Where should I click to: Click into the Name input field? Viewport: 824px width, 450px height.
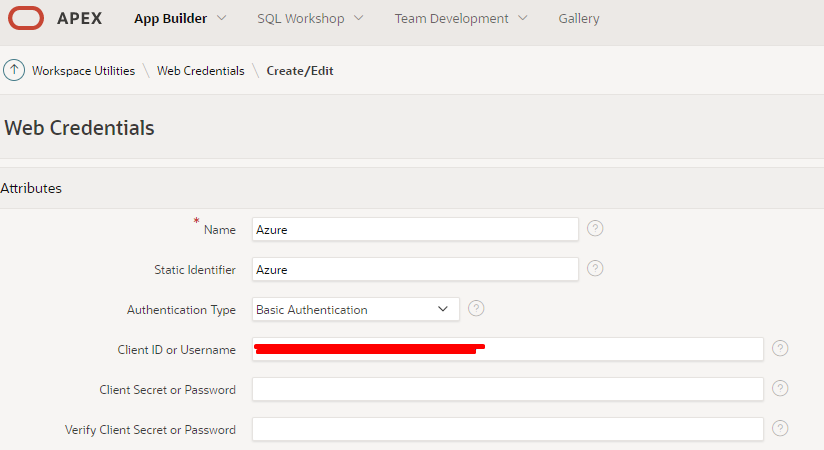[415, 229]
